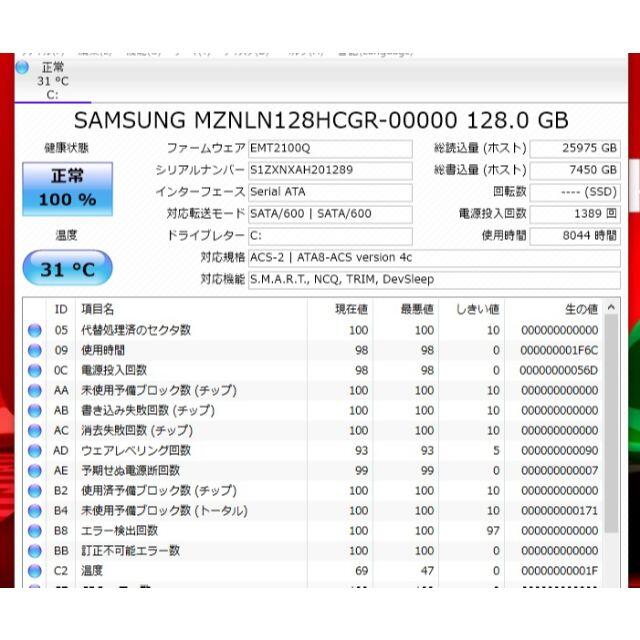Select the エラー検出回数 row

point(313,531)
